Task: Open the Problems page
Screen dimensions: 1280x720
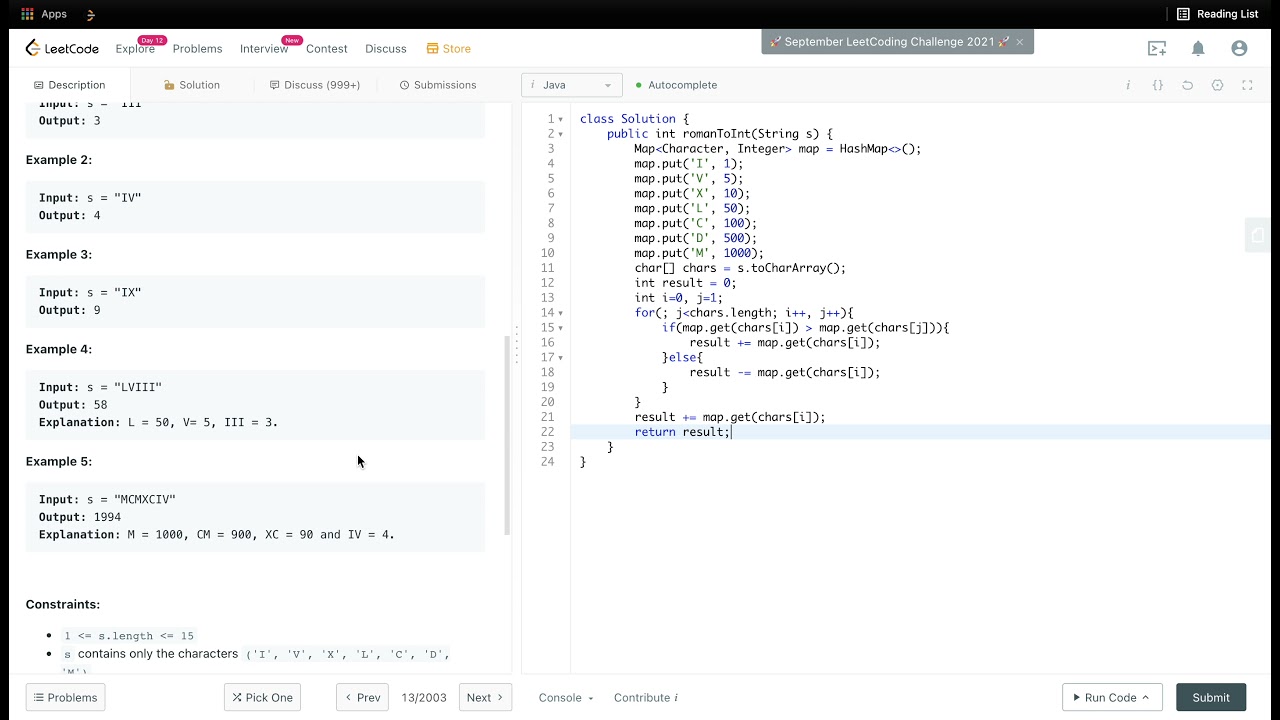Action: [197, 48]
